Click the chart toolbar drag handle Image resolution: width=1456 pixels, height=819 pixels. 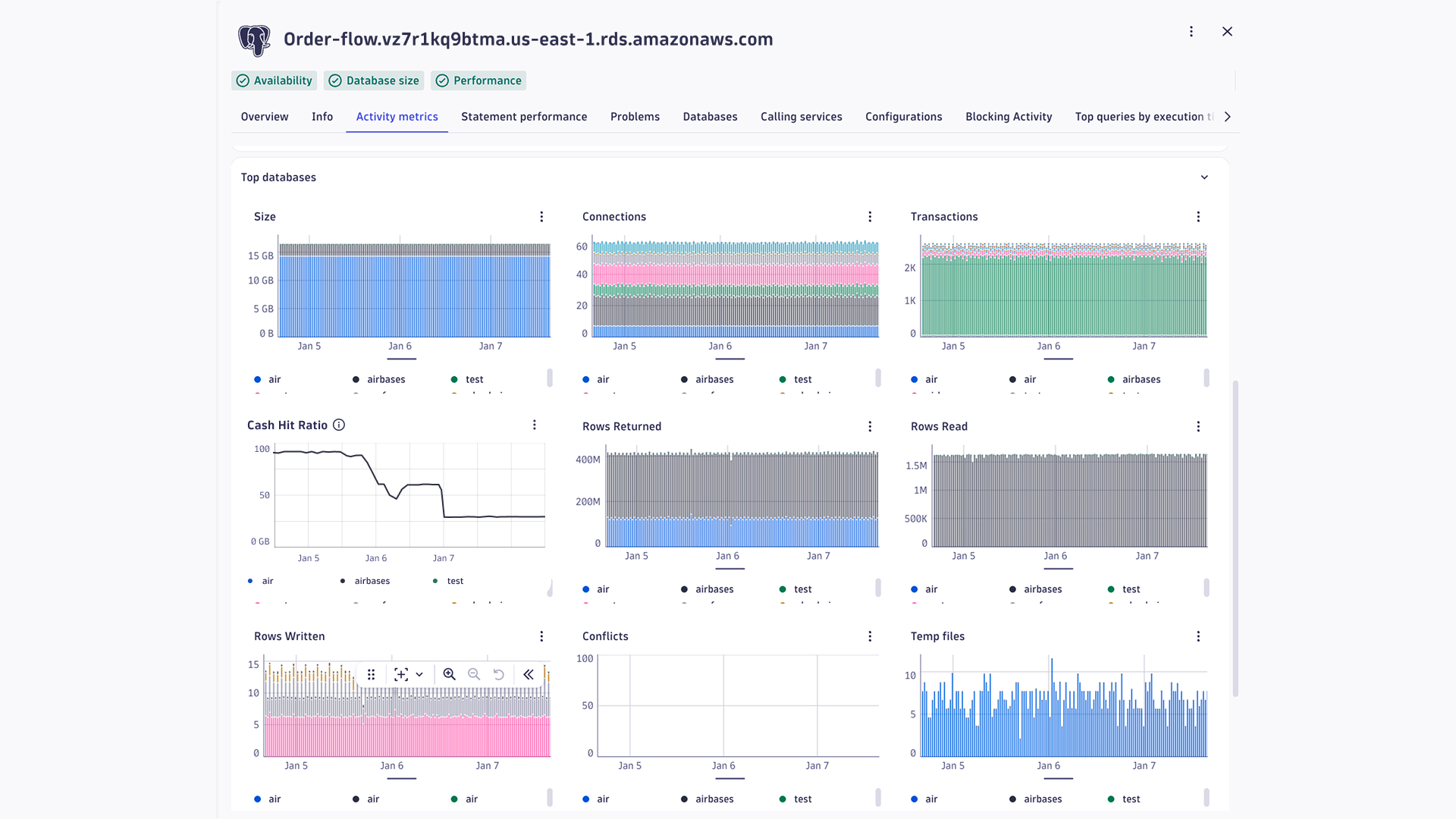pyautogui.click(x=371, y=674)
